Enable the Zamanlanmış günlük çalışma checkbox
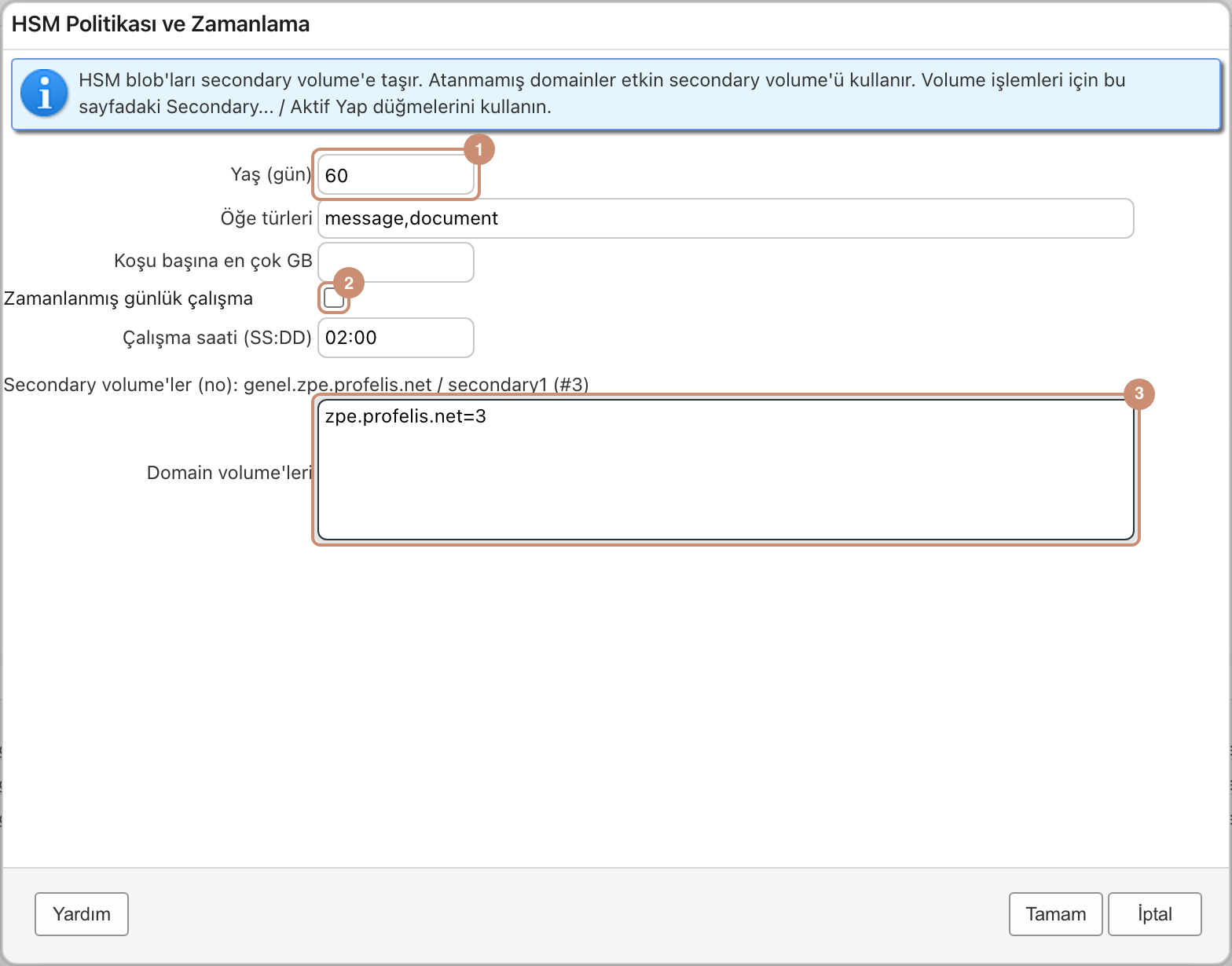This screenshot has height=966, width=1232. (334, 298)
